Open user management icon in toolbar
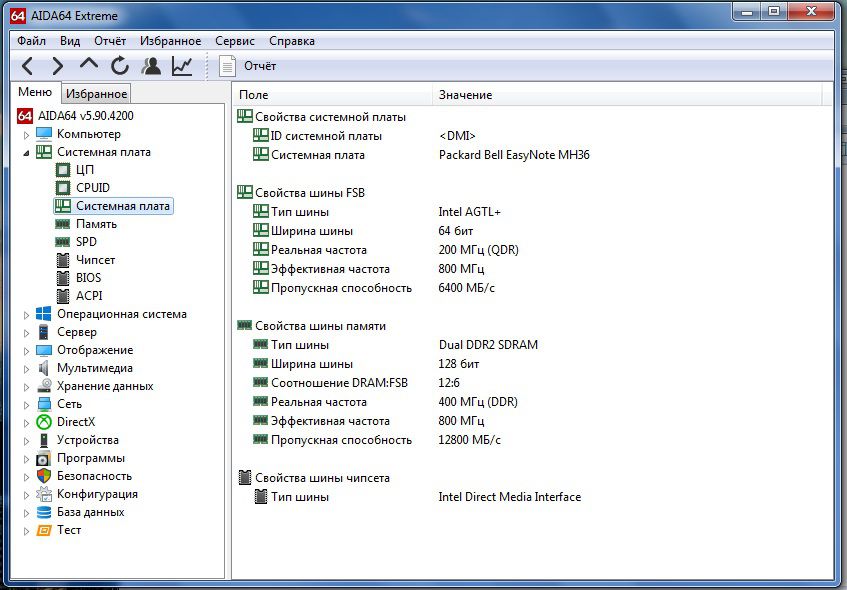This screenshot has height=590, width=847. [151, 66]
